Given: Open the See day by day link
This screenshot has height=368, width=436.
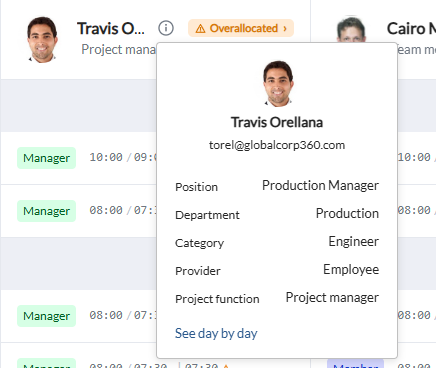Looking at the screenshot, I should [216, 333].
